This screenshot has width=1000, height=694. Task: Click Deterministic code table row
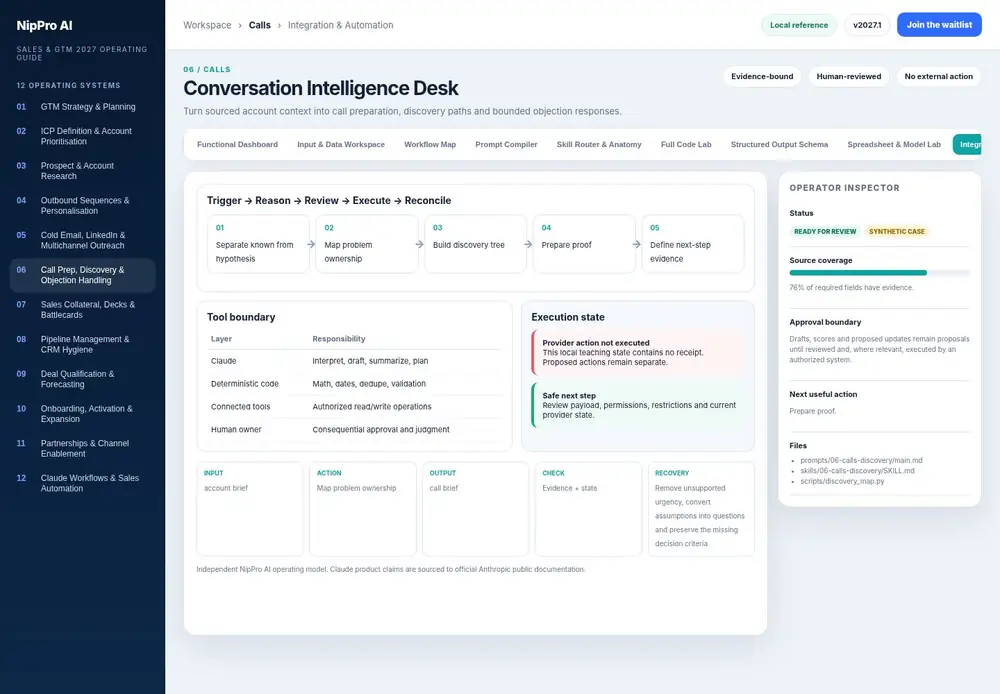pyautogui.click(x=354, y=384)
